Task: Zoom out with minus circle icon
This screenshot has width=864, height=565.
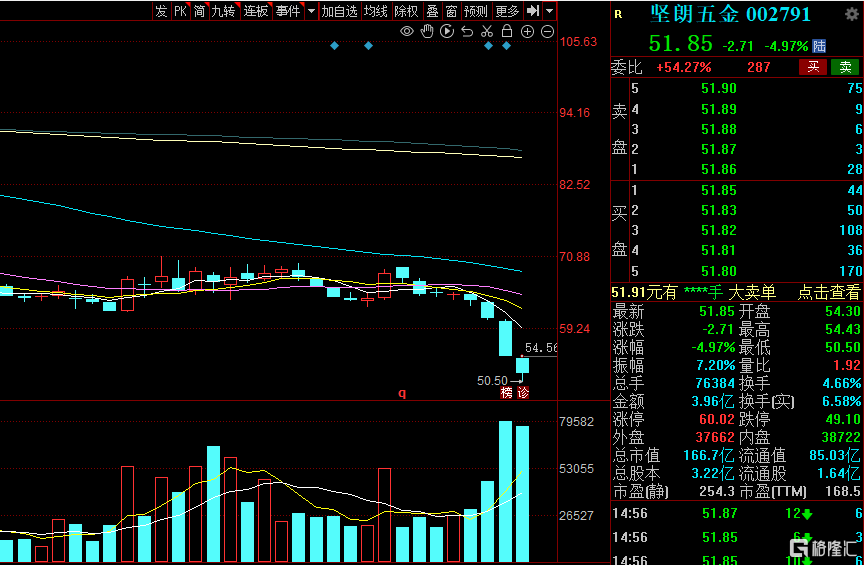Action: 547,31
